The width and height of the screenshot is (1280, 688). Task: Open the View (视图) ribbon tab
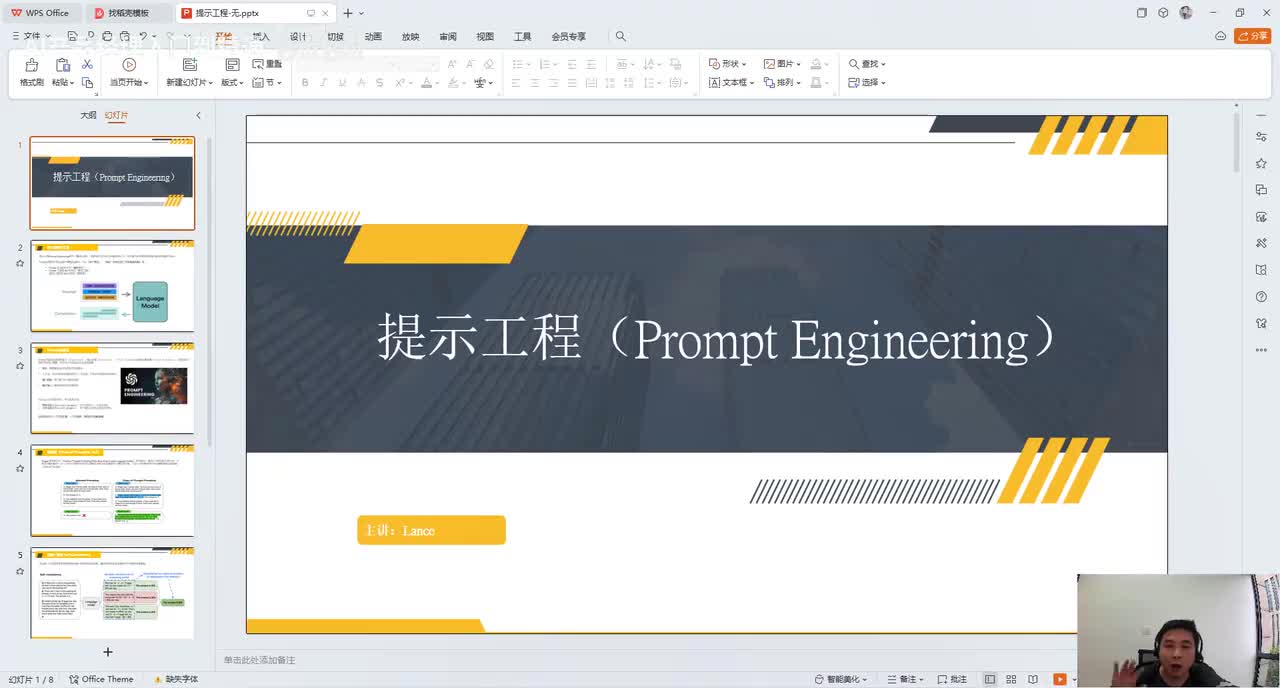click(x=485, y=36)
